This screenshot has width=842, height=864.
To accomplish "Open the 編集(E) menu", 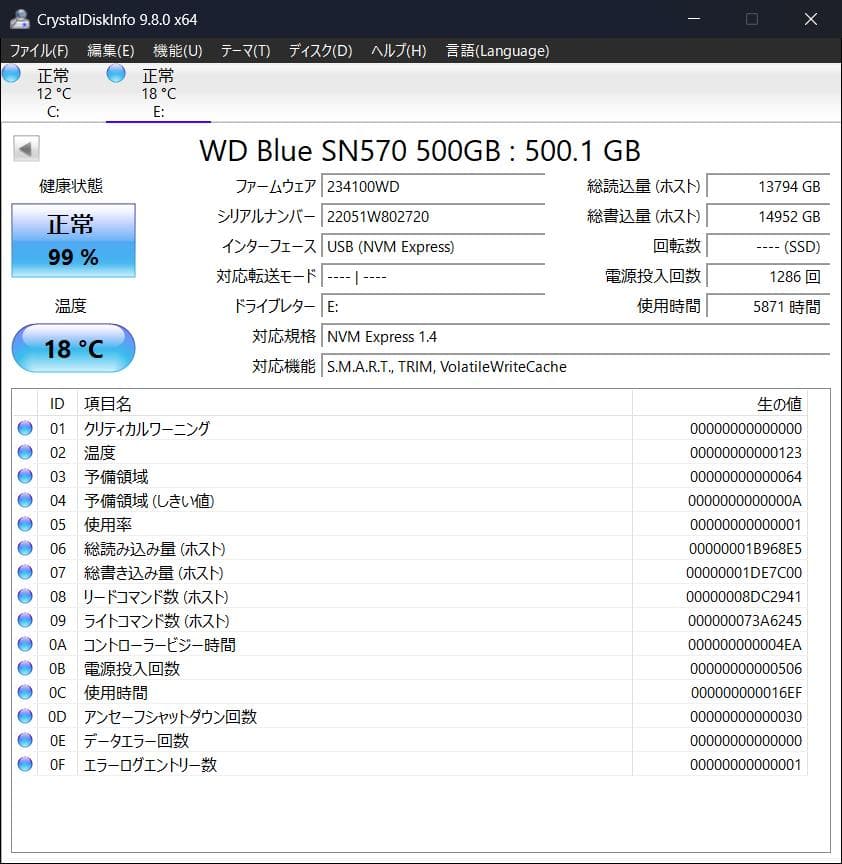I will click(110, 51).
